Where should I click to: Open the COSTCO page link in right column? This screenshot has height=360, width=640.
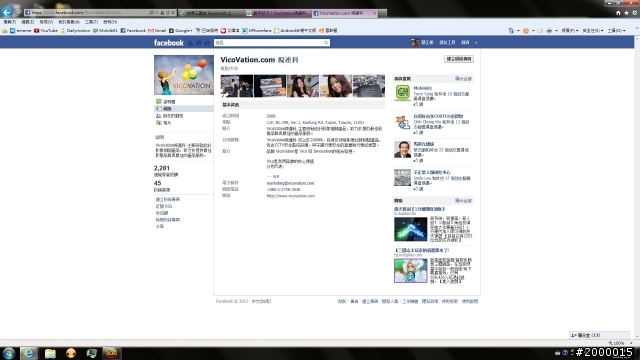438,116
